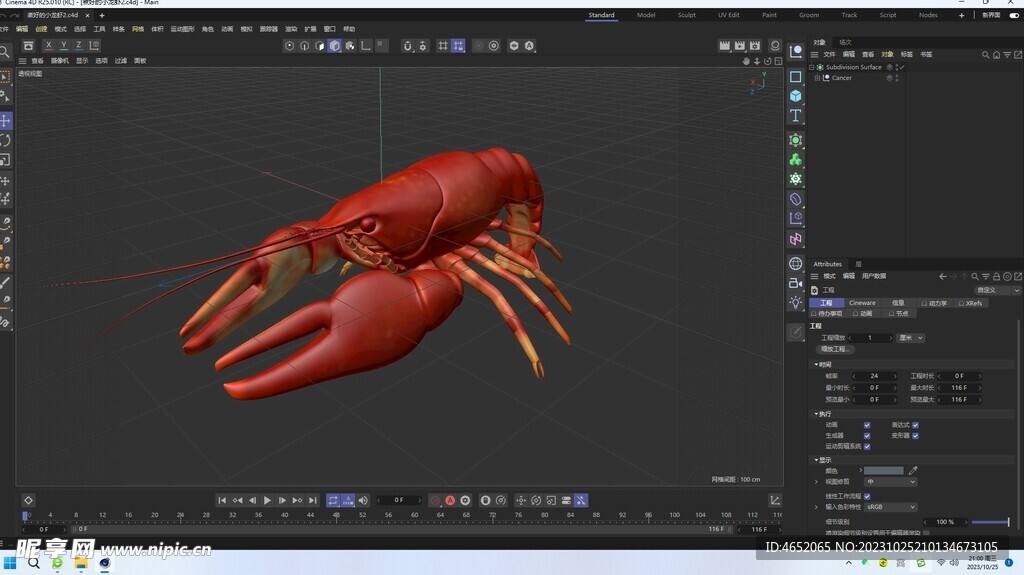Add a Light object from the side palette
The image size is (1024, 575).
pyautogui.click(x=795, y=302)
